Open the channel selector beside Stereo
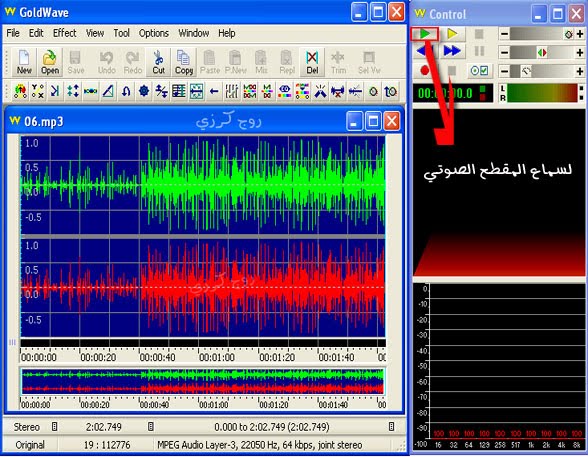 [x=54, y=427]
